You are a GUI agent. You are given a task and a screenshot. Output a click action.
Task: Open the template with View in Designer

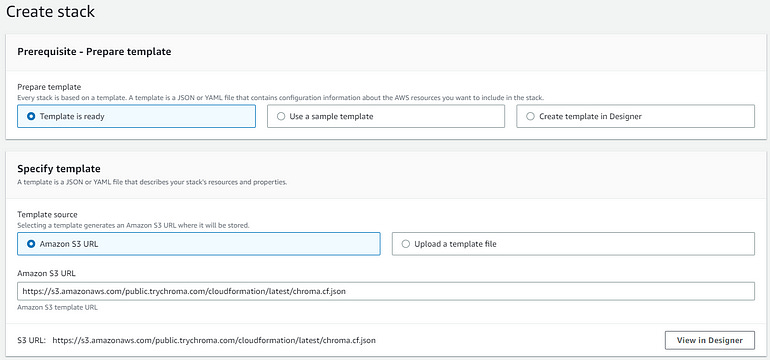710,340
